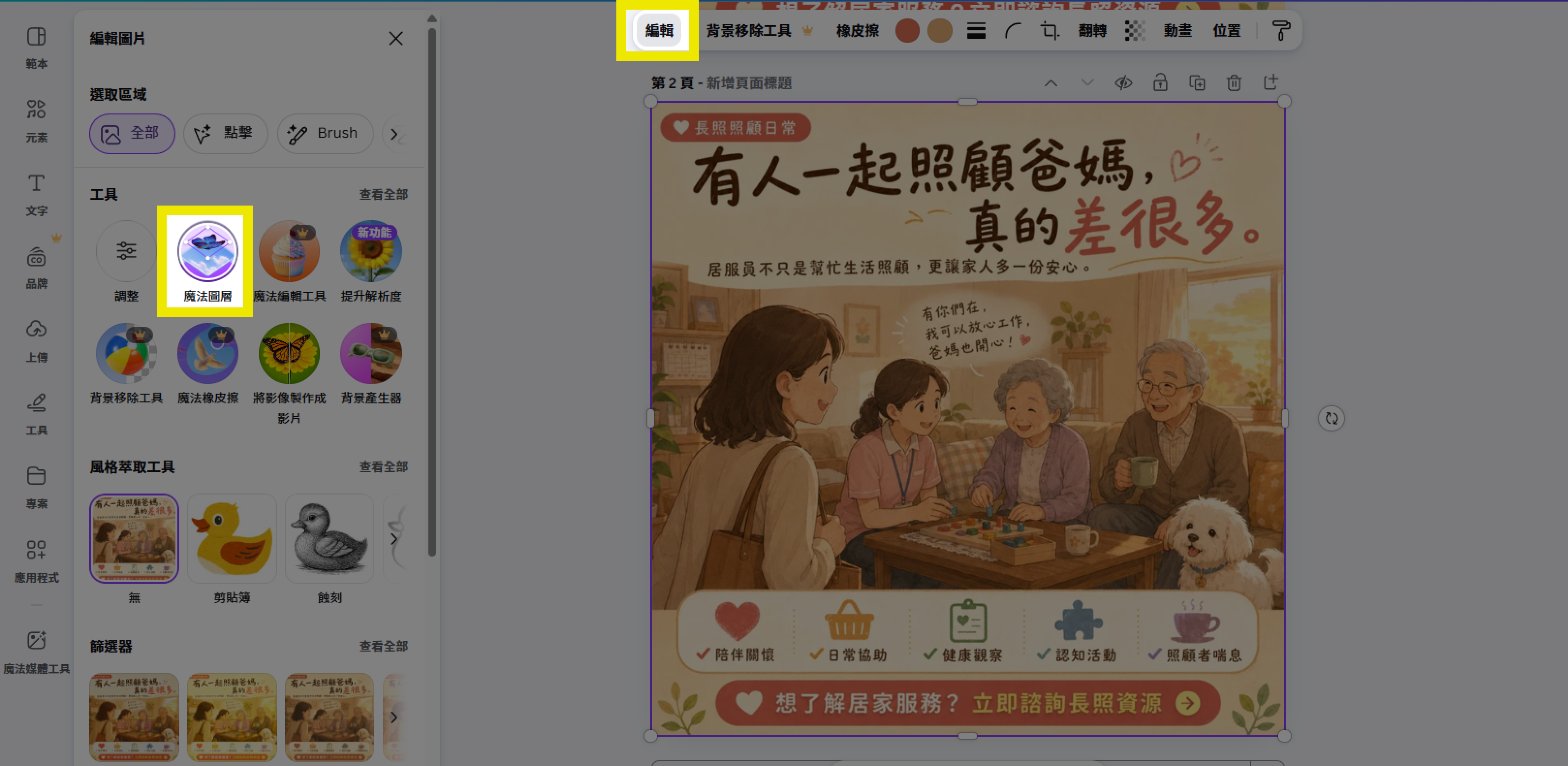Click 查看全部 next to 篩選器
The height and width of the screenshot is (766, 1568).
tap(383, 646)
